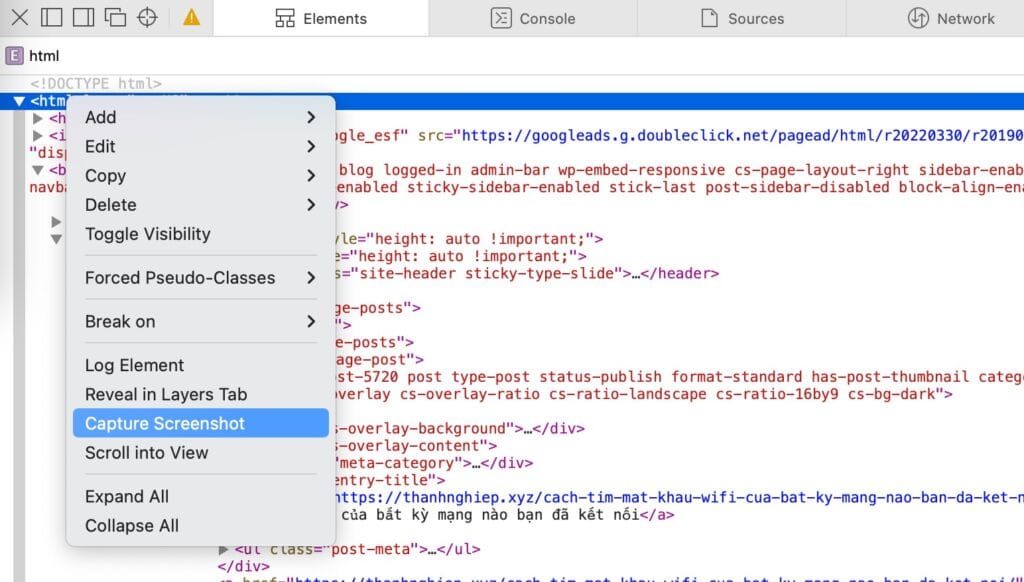Click the googleads doubleclick src URL

pos(743,136)
